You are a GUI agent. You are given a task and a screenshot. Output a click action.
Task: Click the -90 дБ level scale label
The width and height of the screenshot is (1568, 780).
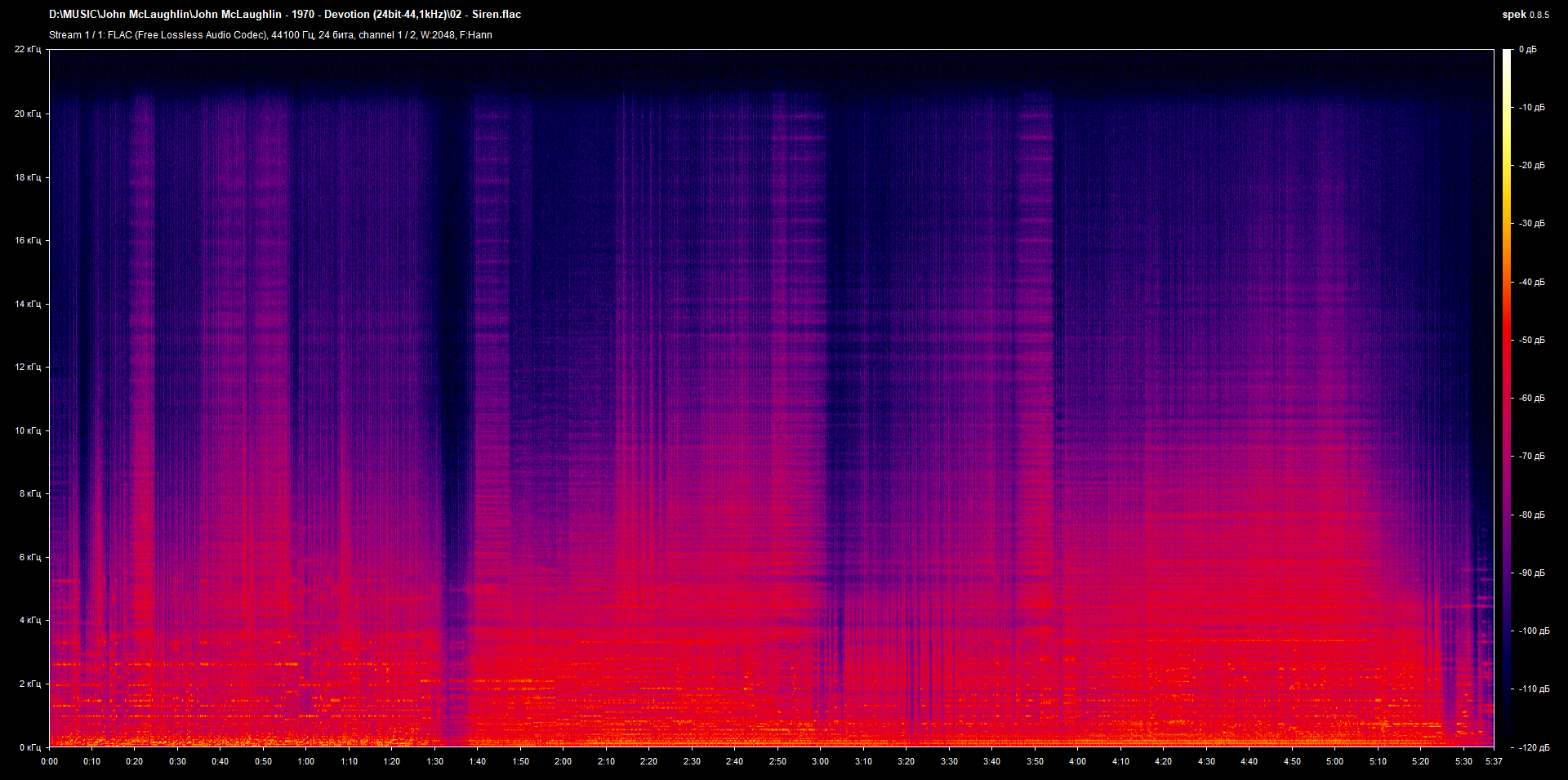[x=1532, y=573]
